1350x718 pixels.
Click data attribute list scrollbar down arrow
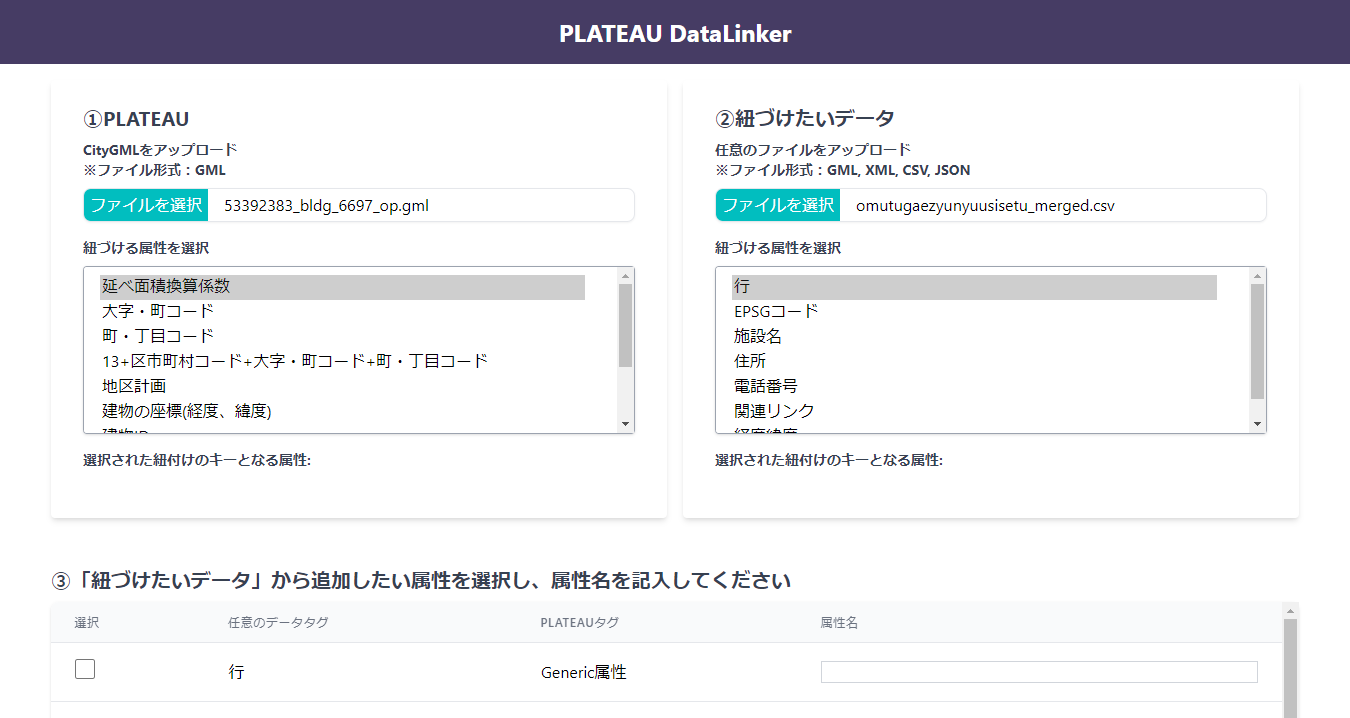pyautogui.click(x=1258, y=424)
